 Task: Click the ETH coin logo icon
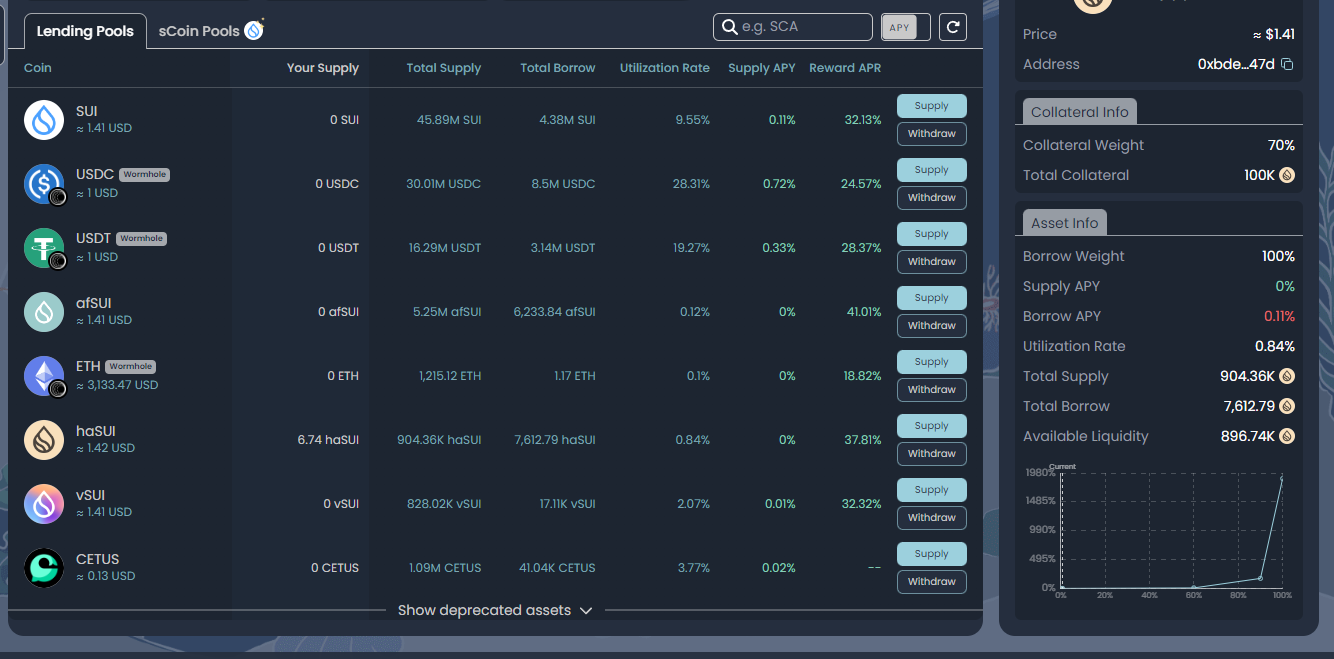44,376
